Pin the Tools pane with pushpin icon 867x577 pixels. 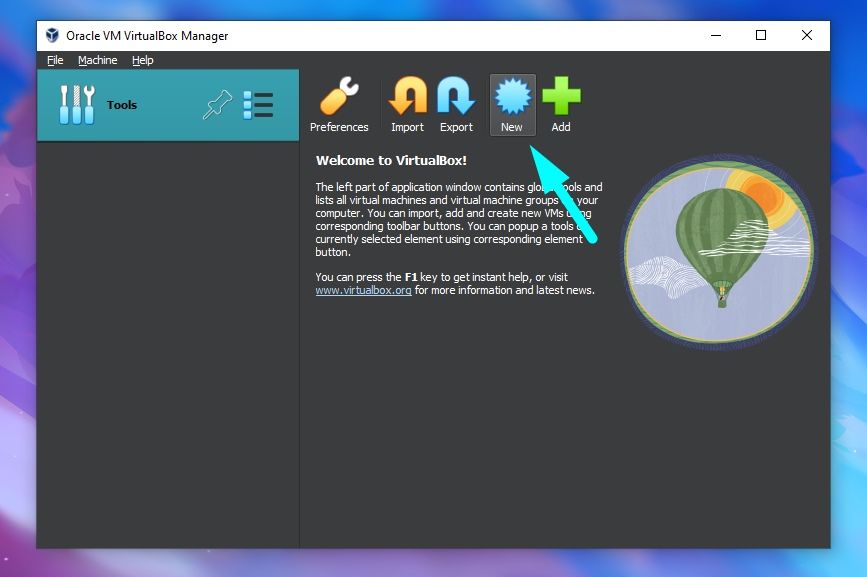217,104
